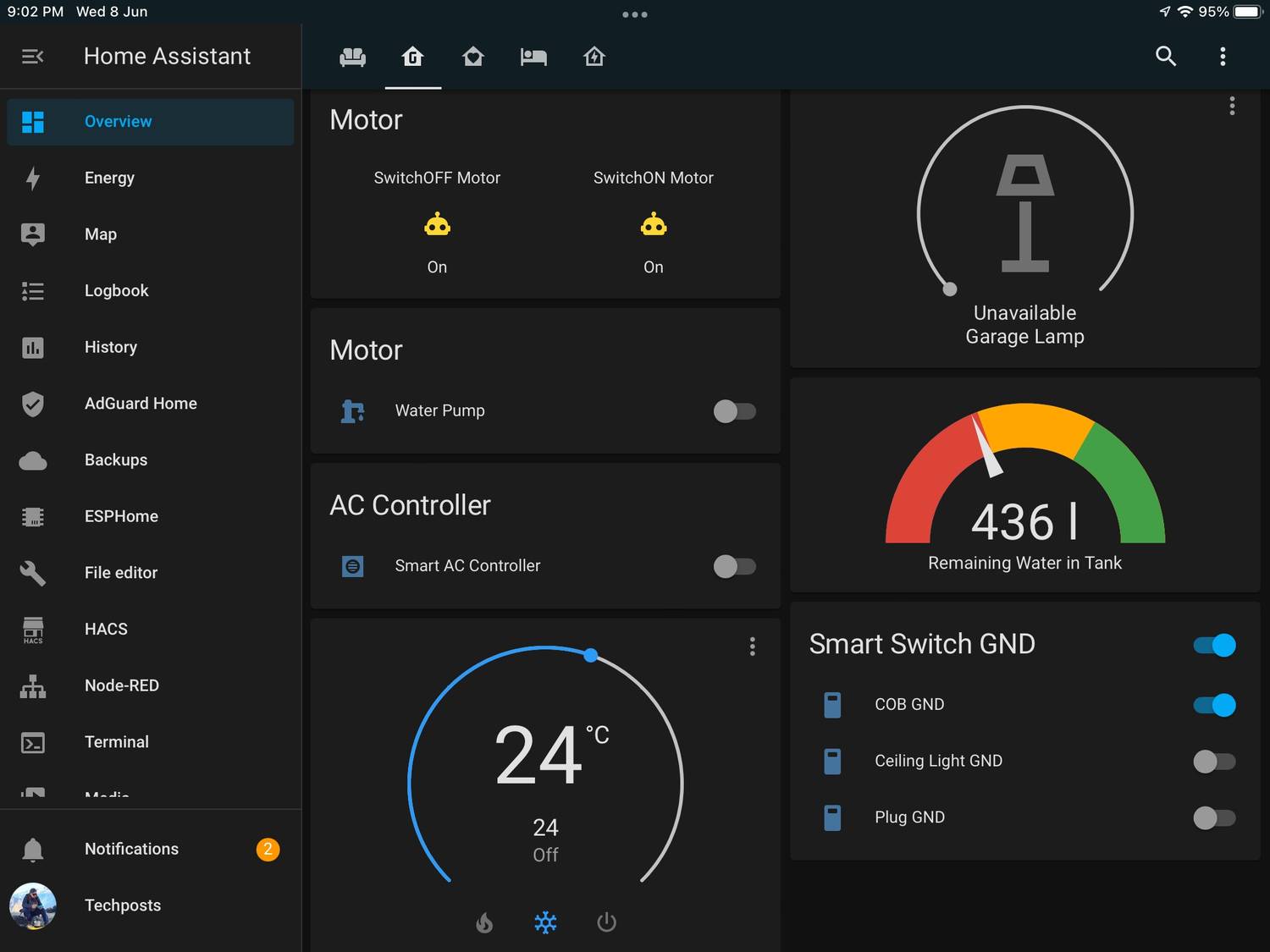The width and height of the screenshot is (1270, 952).
Task: Open the Terminal panel
Action: (116, 742)
